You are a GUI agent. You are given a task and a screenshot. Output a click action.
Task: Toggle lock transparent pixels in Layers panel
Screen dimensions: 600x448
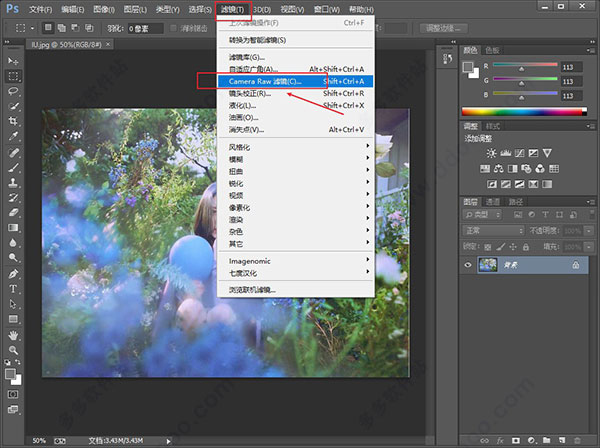[488, 247]
